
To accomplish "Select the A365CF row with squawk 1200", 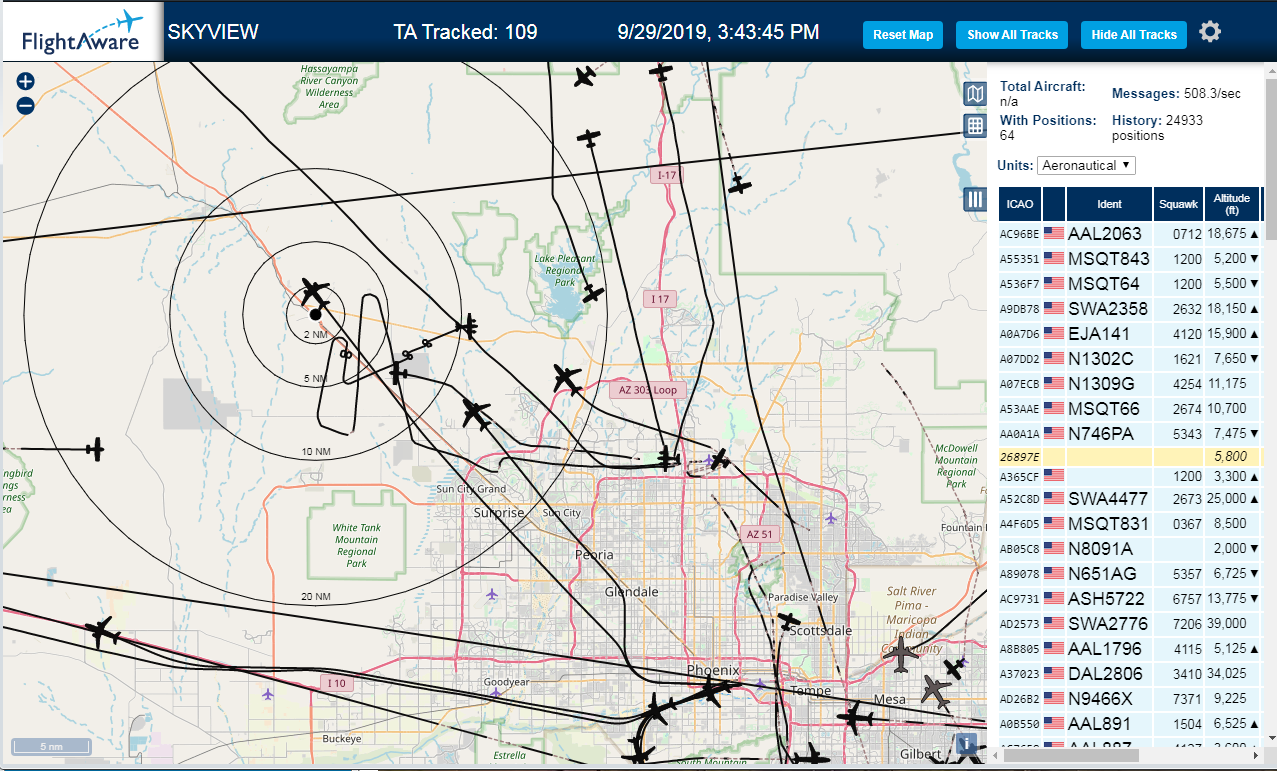I will (x=1130, y=477).
